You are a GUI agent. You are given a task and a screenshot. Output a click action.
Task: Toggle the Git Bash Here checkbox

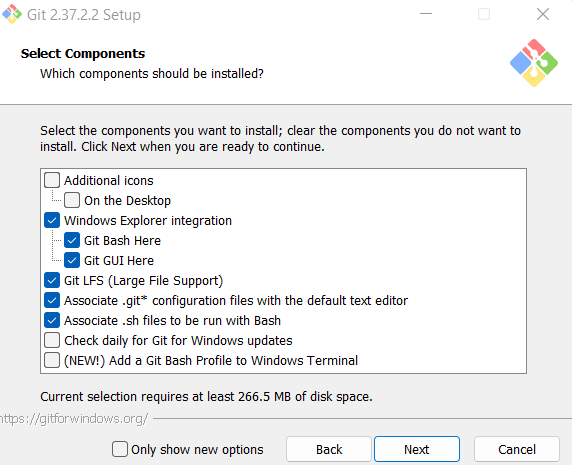click(72, 240)
